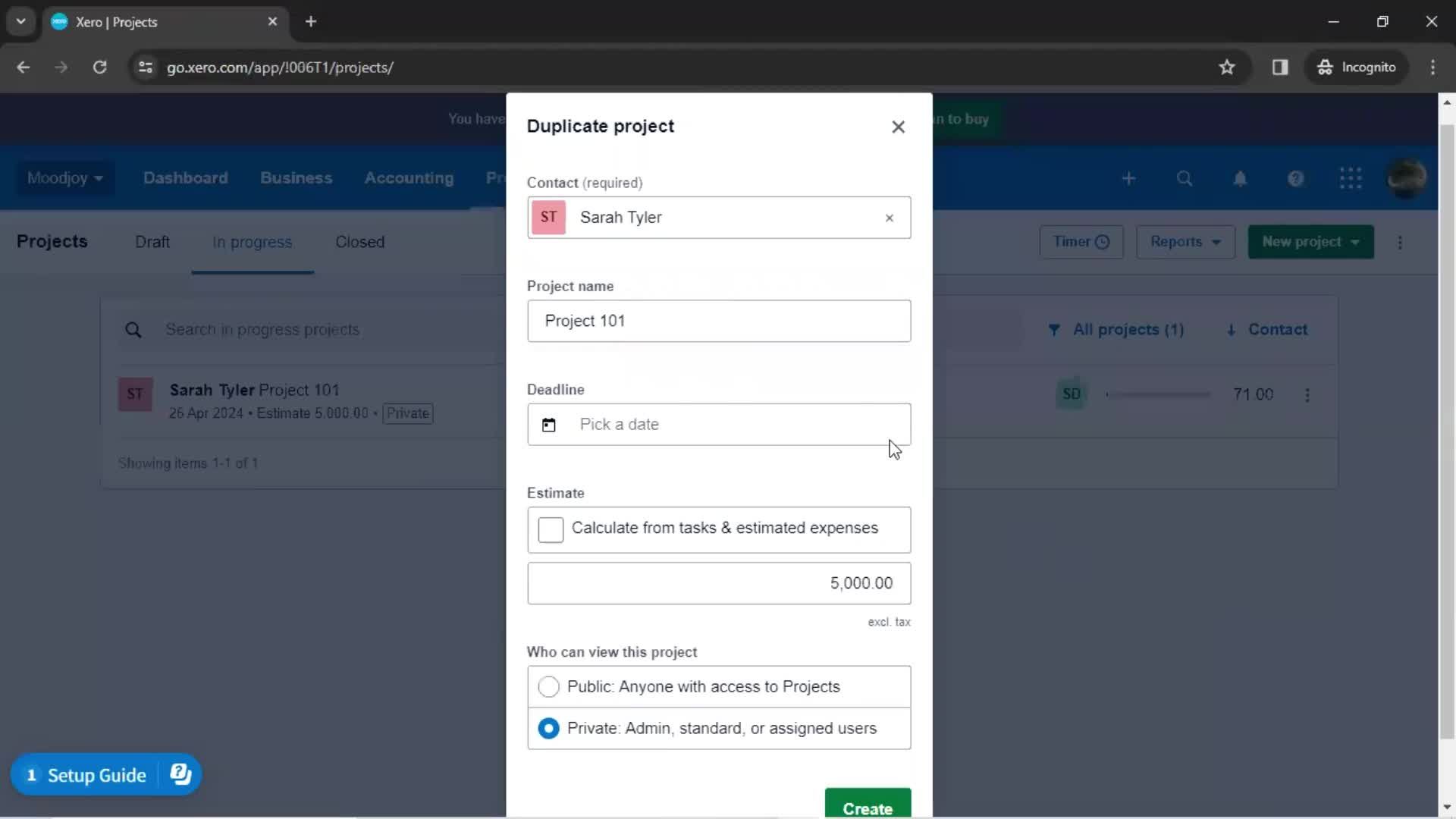Select Public: Anyone with access to Projects
This screenshot has height=819, width=1456.
tap(548, 687)
